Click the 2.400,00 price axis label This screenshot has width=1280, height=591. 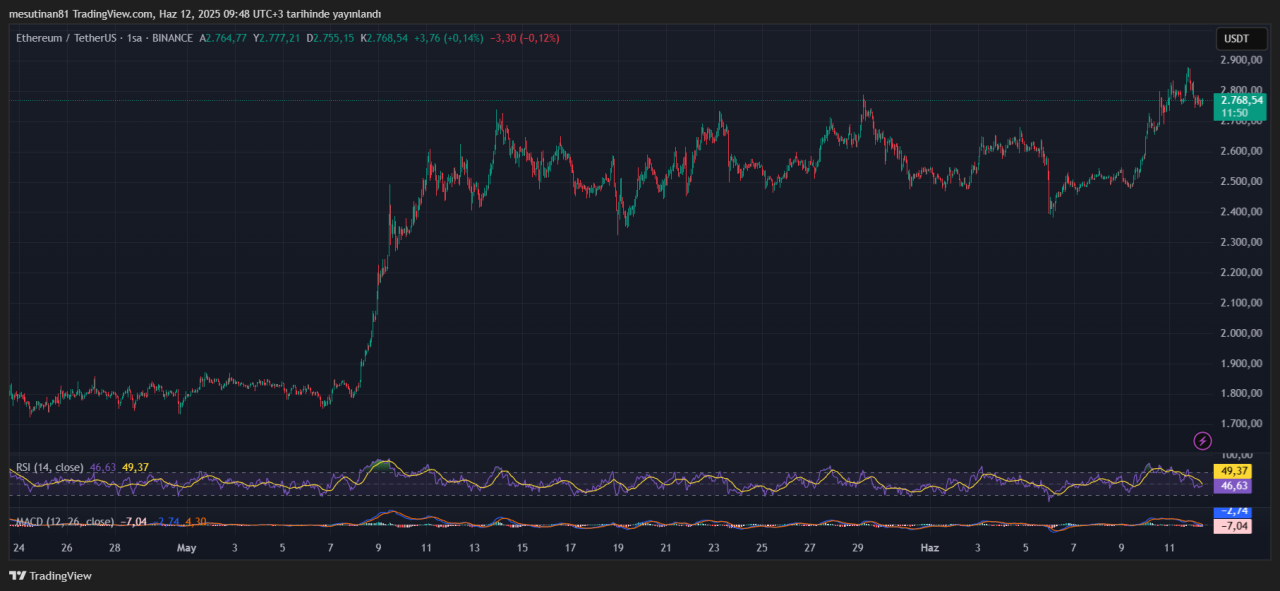(1242, 212)
